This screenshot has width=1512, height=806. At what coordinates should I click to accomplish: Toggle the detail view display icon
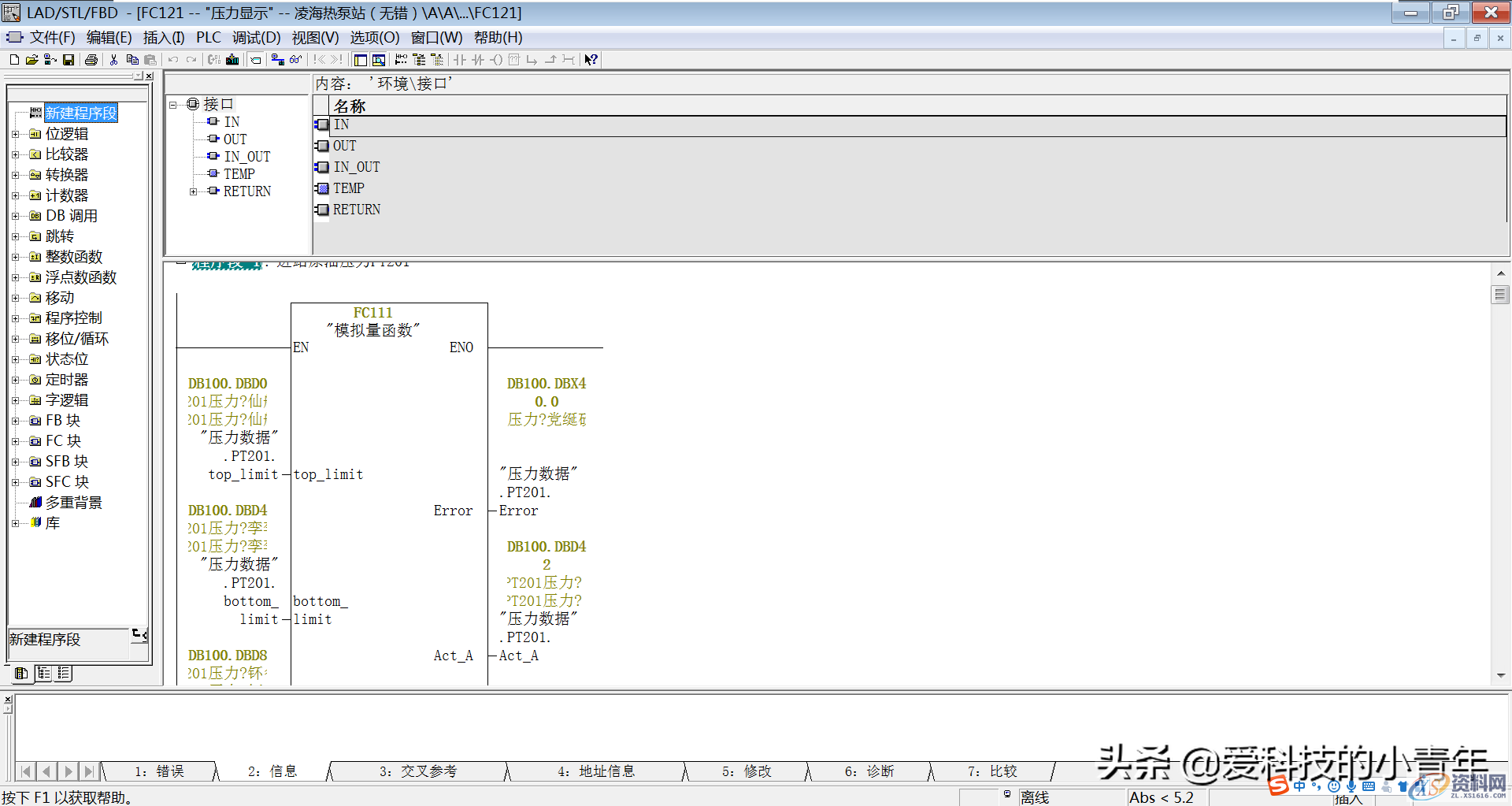pyautogui.click(x=379, y=59)
